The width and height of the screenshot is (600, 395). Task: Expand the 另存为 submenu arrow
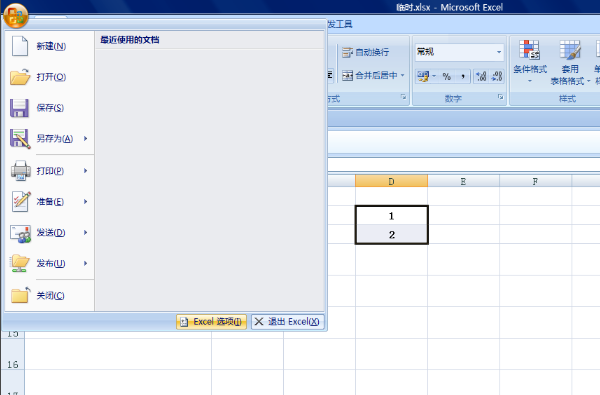[x=86, y=139]
